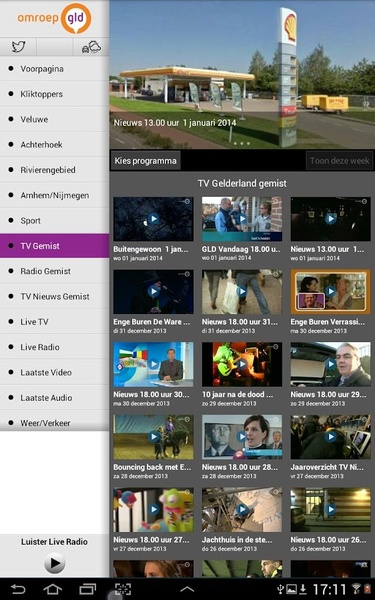Image resolution: width=375 pixels, height=600 pixels.
Task: Play Nieuws 18.00 uur 29 december
Action: click(x=331, y=364)
